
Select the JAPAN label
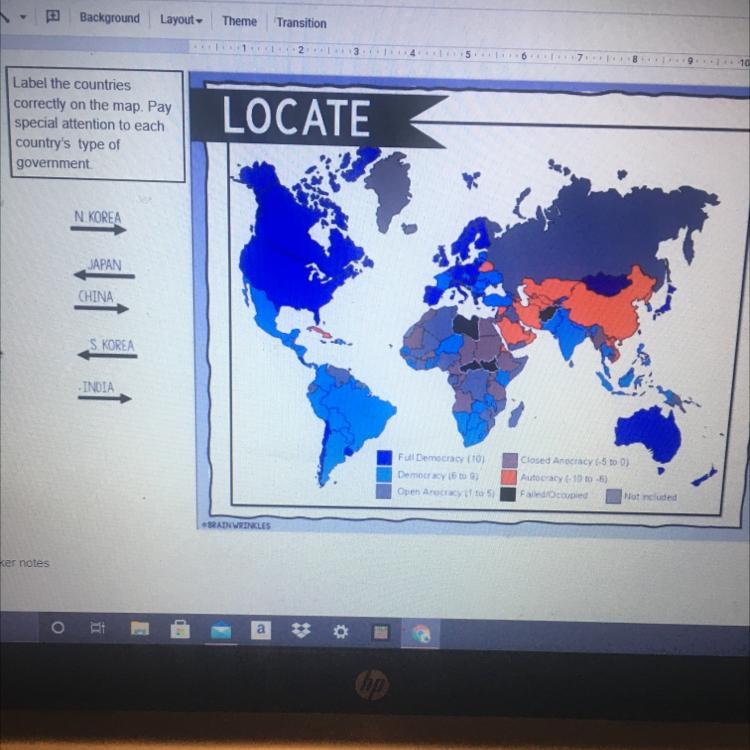coord(105,265)
